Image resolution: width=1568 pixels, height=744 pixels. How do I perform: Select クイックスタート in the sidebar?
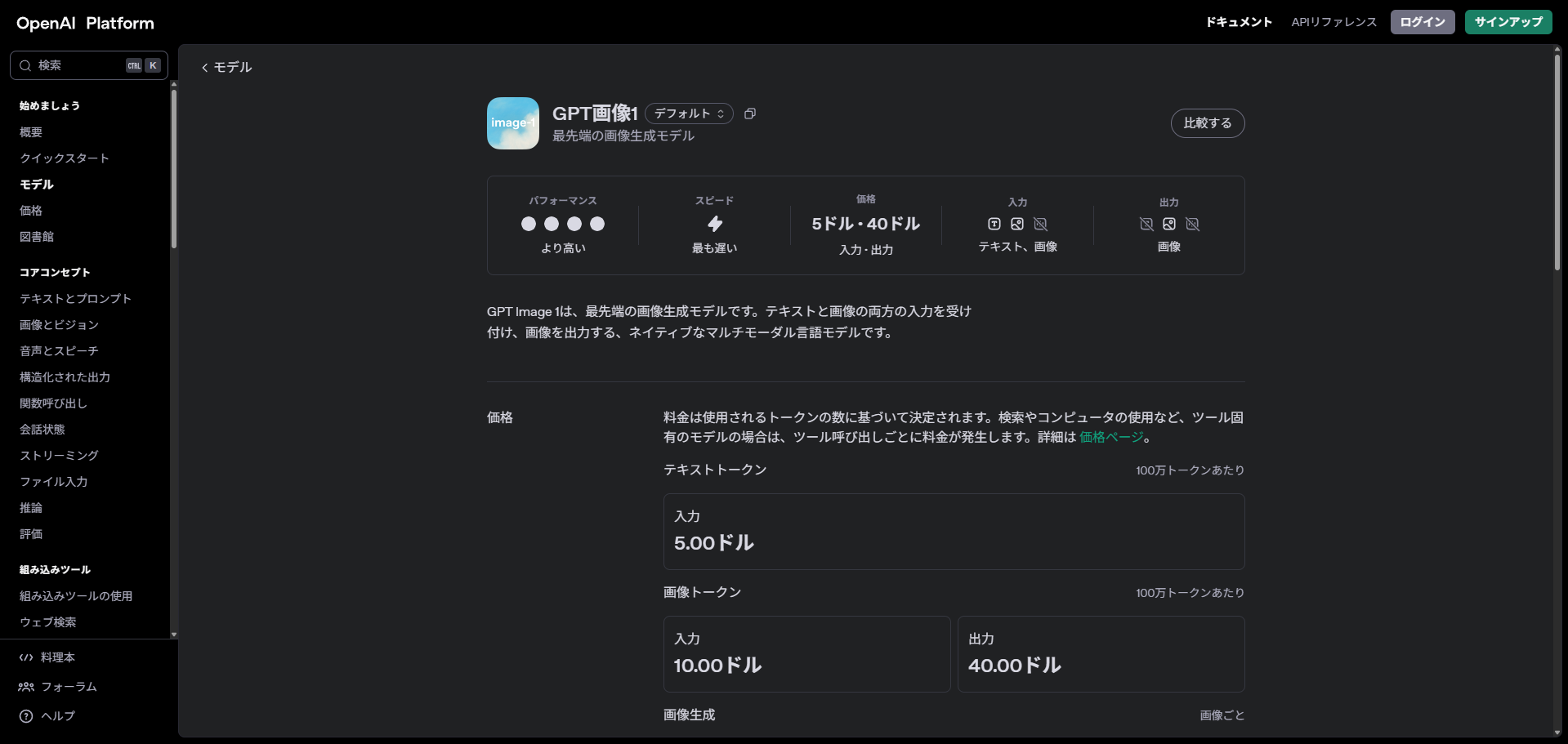pos(65,158)
